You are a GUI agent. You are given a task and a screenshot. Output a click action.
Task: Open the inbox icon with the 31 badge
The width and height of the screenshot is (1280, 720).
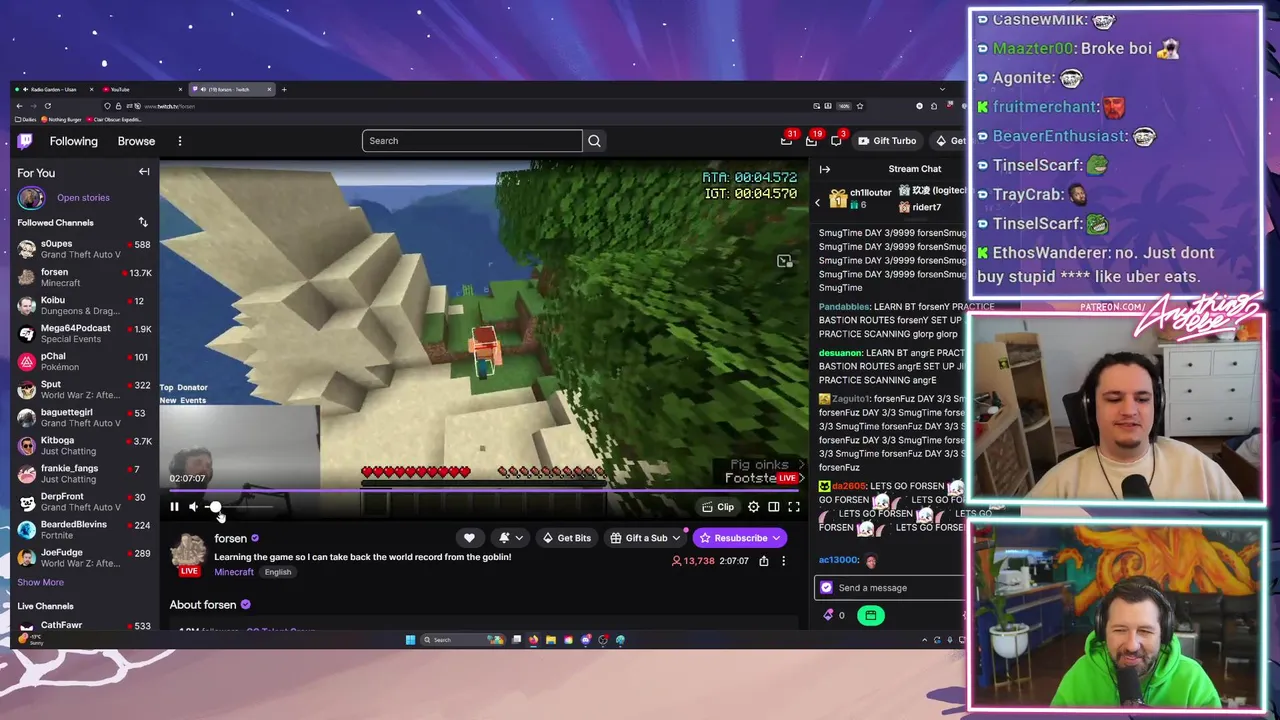point(787,140)
